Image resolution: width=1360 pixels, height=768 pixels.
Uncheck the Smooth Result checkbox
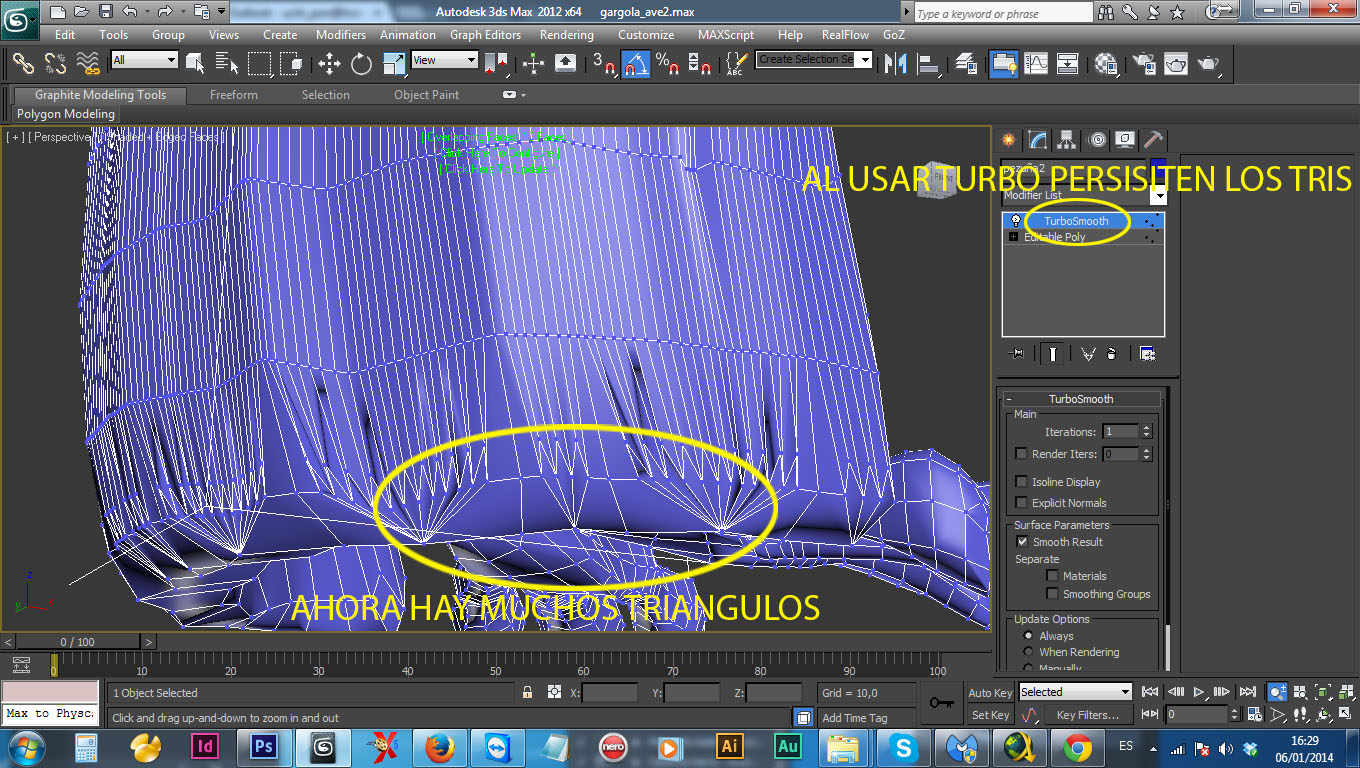[x=1022, y=542]
